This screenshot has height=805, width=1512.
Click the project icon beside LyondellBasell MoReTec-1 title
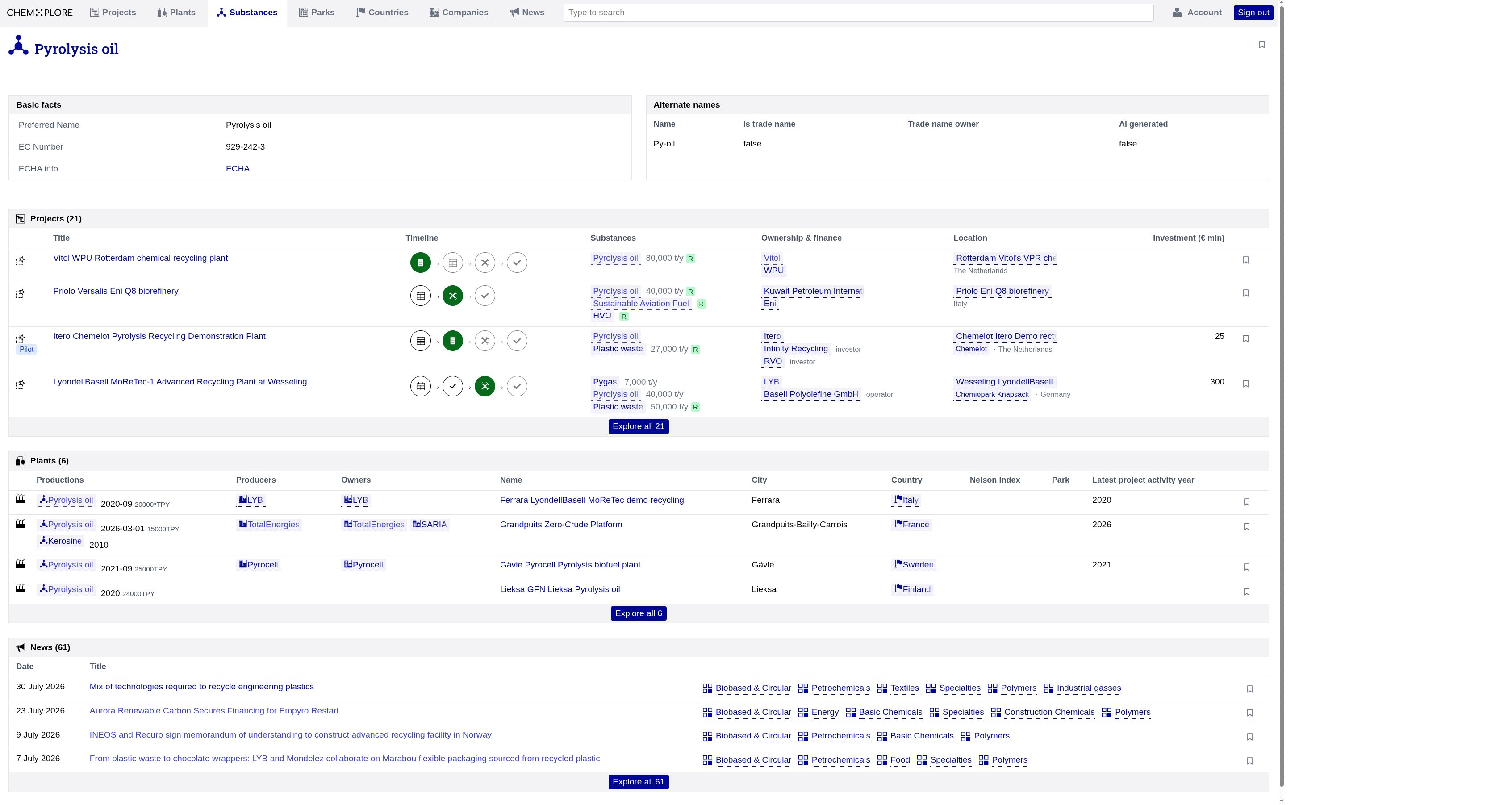[20, 384]
